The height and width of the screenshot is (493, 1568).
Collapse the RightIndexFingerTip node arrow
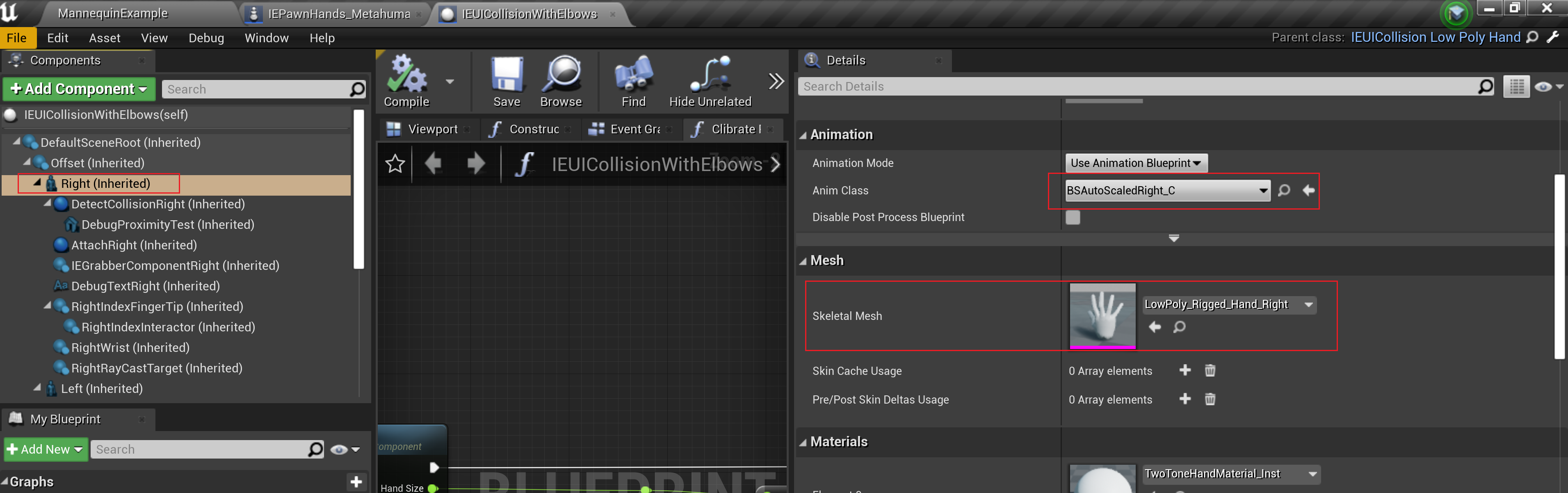click(x=48, y=306)
